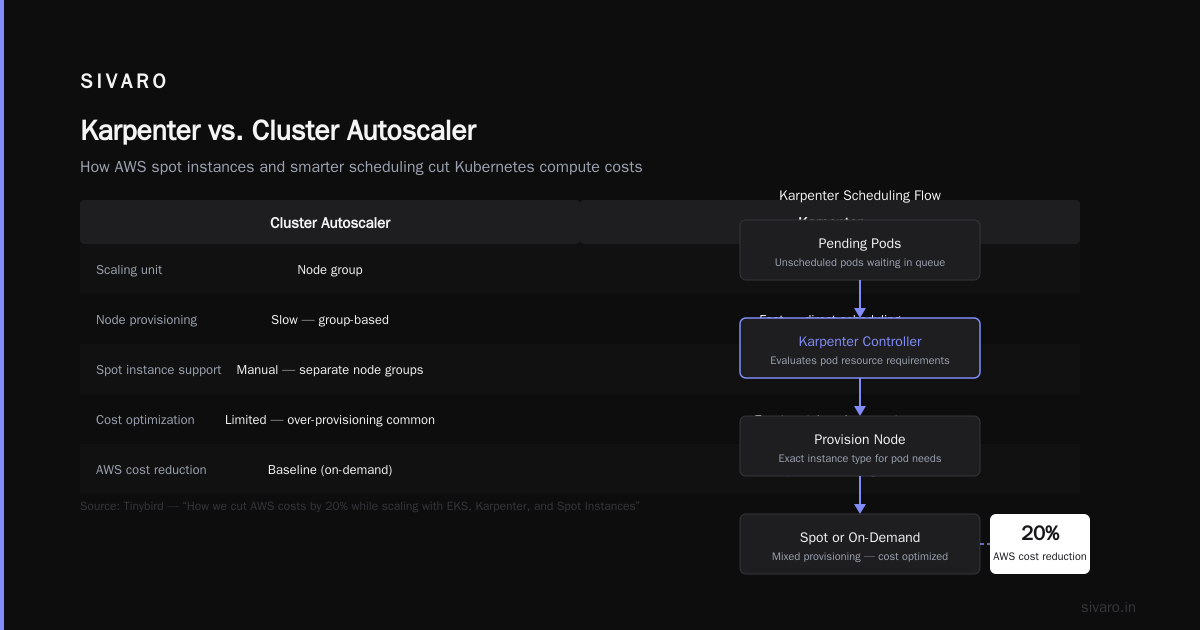Viewport: 1200px width, 630px height.
Task: Select the Cluster Autoscaler column header
Action: pyautogui.click(x=330, y=223)
